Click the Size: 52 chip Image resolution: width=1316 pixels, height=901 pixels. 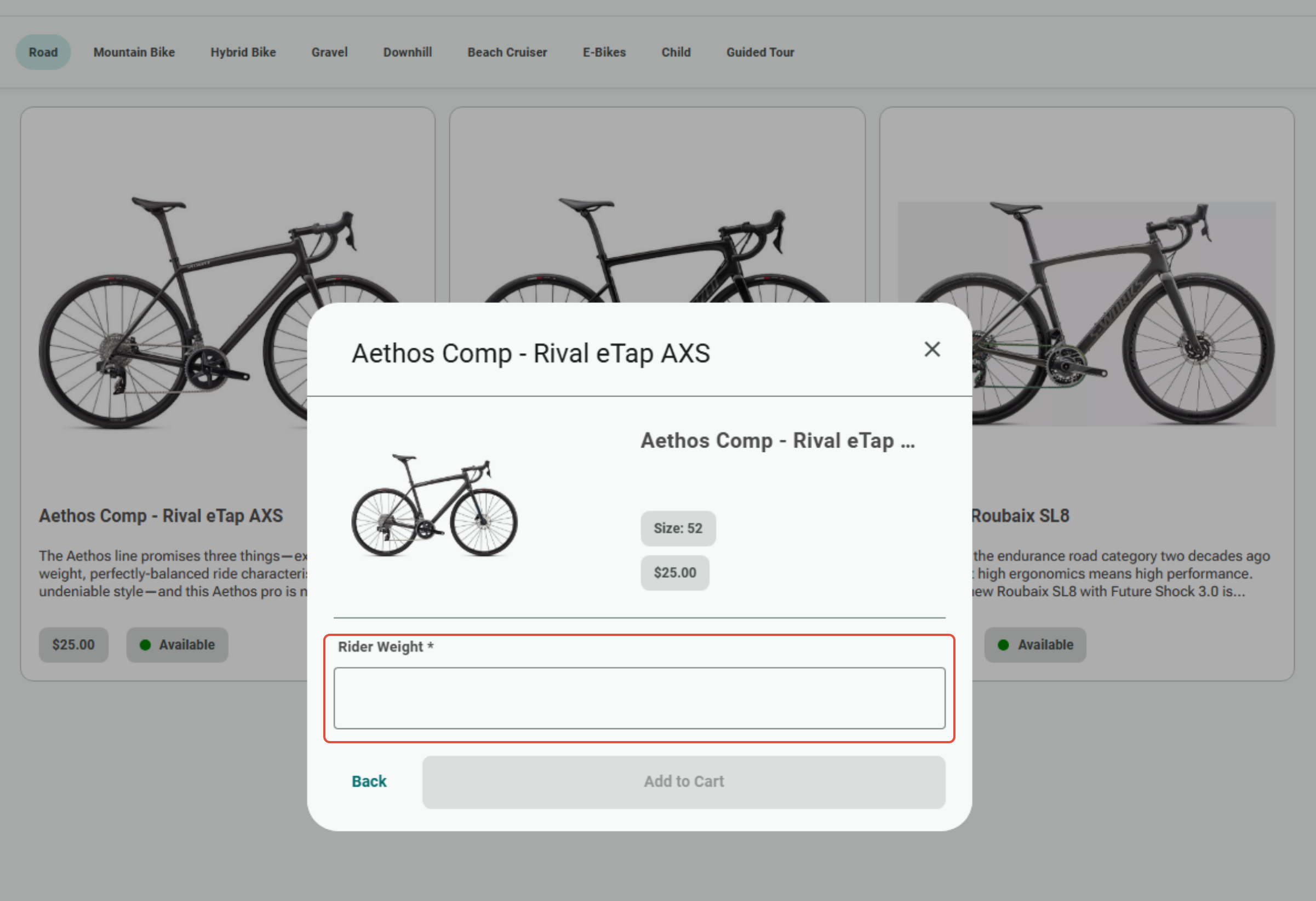tap(677, 528)
